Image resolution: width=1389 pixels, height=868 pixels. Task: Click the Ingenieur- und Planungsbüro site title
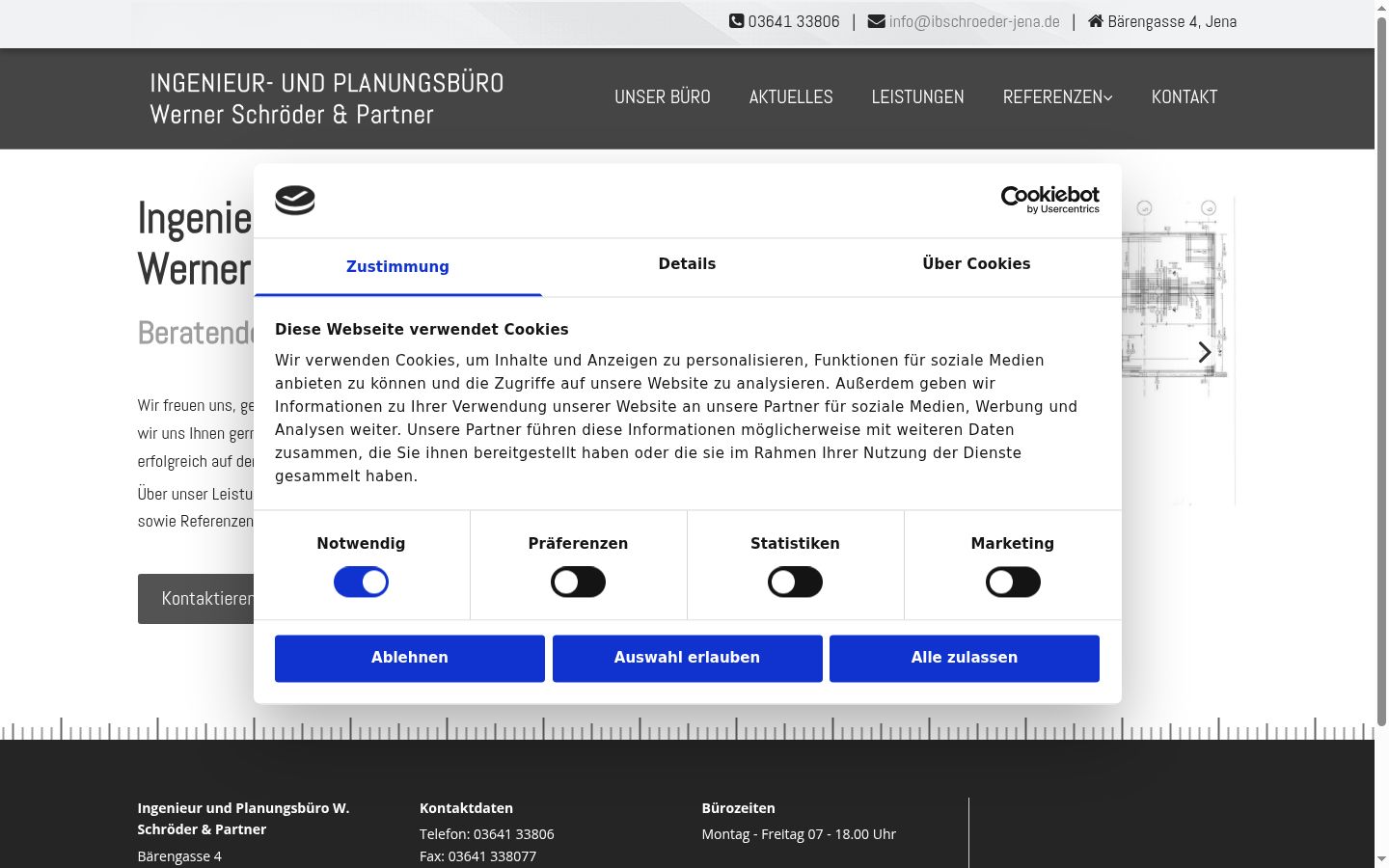click(x=327, y=98)
